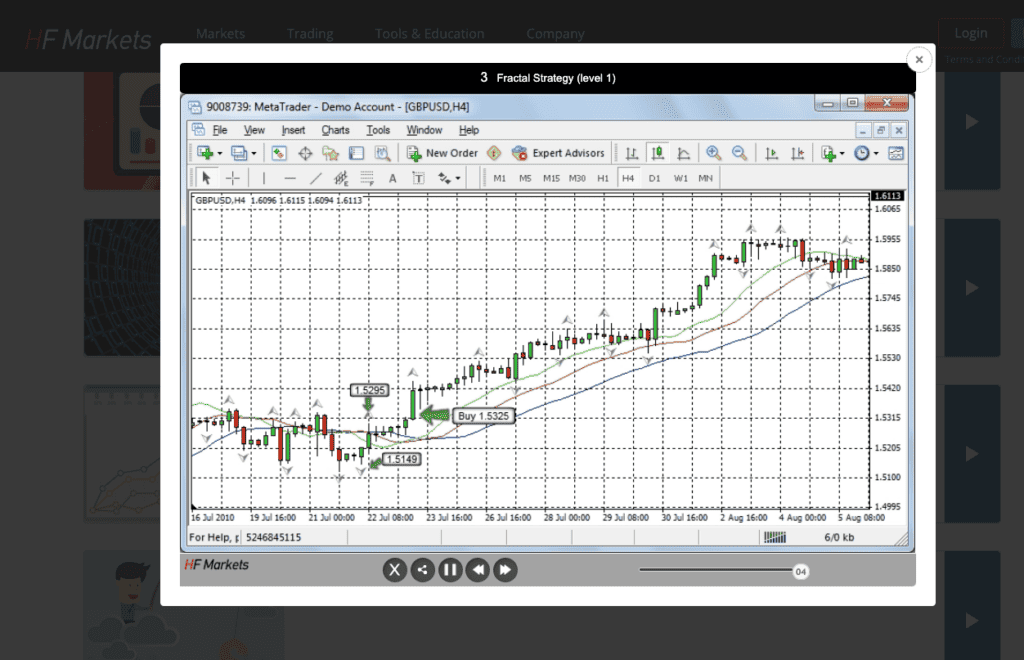Toggle the Expert Advisors button
Screen dimensions: 1024x660
point(559,153)
